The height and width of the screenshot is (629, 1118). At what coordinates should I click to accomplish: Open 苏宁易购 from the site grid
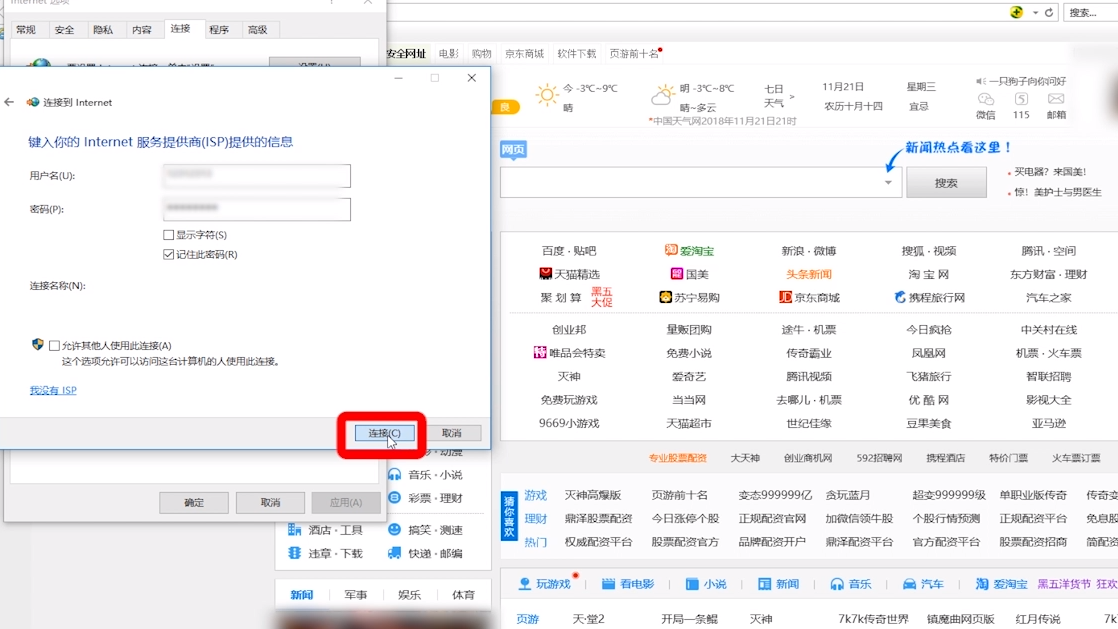pyautogui.click(x=689, y=297)
